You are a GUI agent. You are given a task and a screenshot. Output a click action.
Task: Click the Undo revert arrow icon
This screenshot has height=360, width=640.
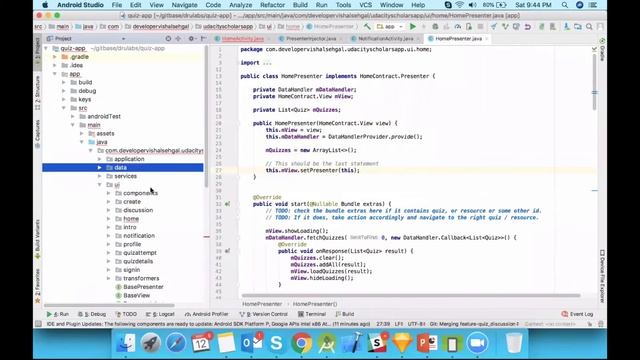[x=528, y=27]
